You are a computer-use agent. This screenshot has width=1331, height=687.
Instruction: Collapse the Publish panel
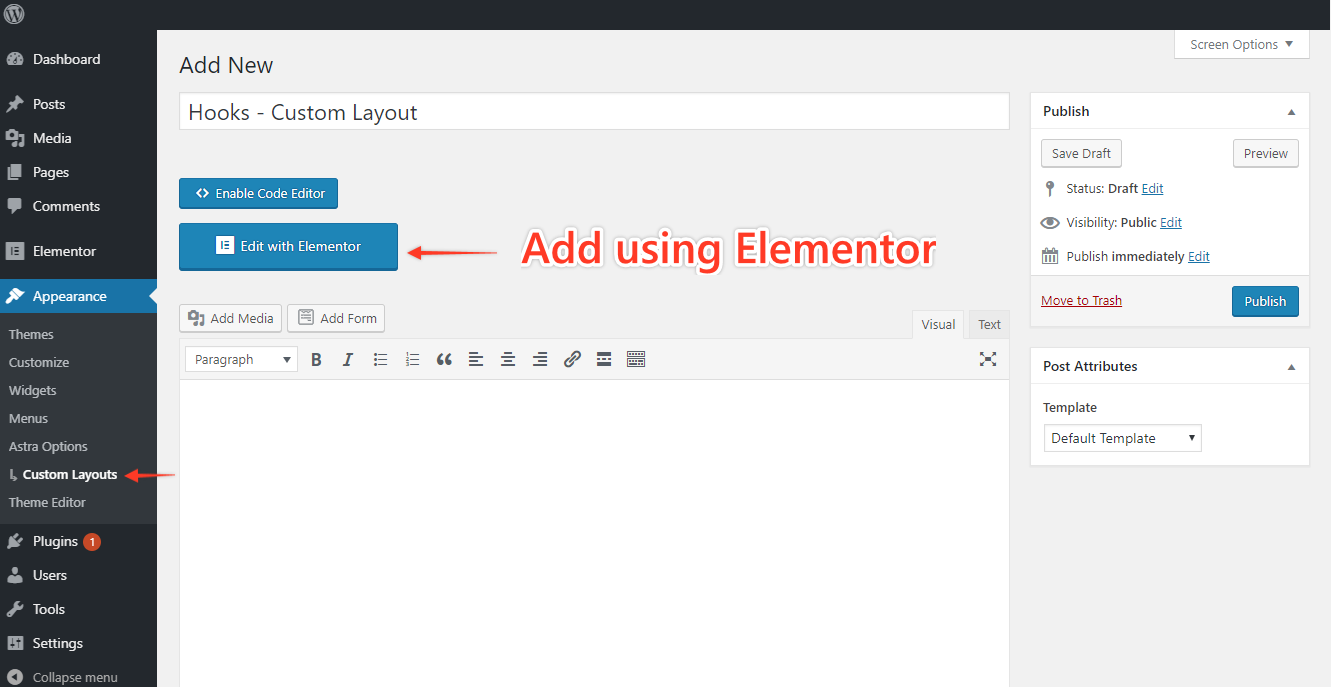click(x=1291, y=112)
